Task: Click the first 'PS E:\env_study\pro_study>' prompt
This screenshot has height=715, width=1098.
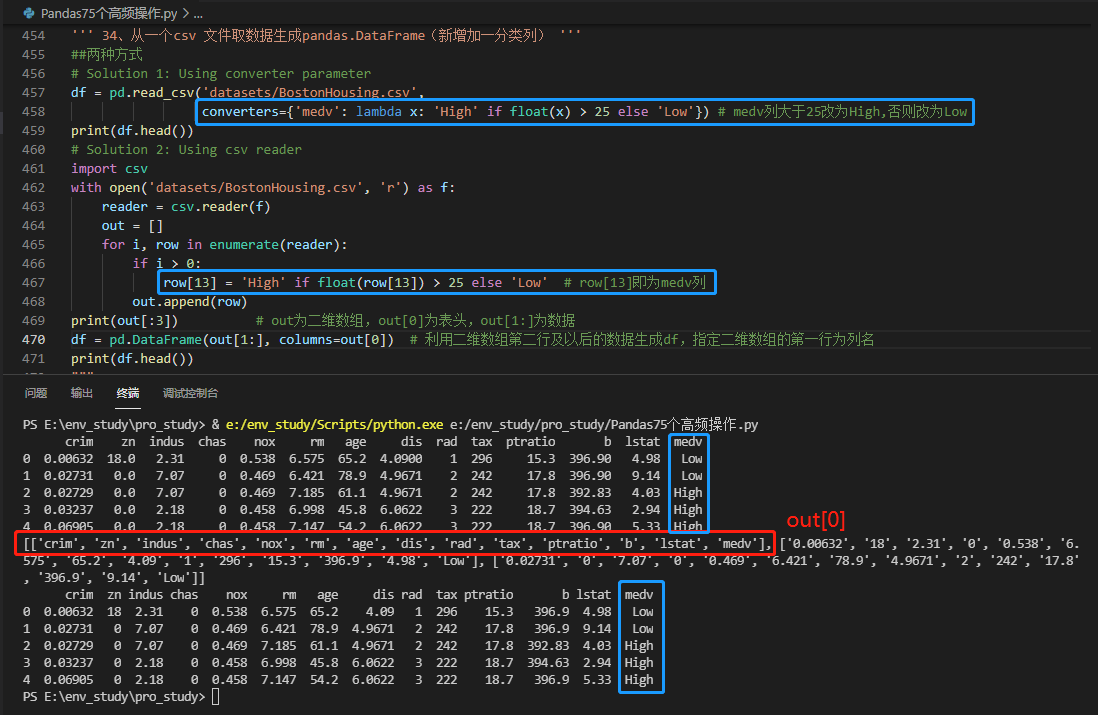Action: pos(114,424)
